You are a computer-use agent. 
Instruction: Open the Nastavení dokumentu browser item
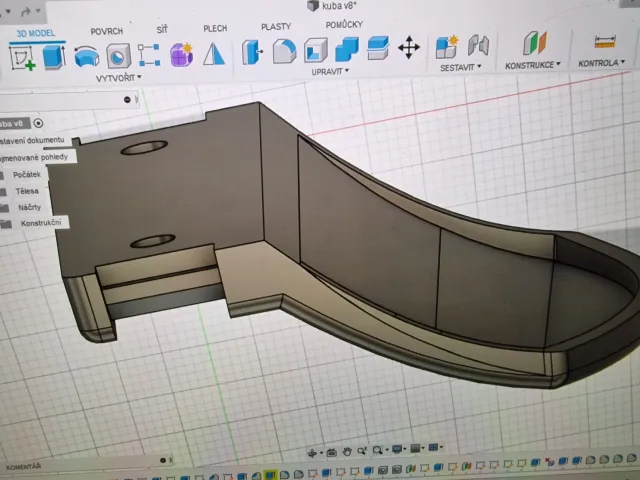[32, 141]
